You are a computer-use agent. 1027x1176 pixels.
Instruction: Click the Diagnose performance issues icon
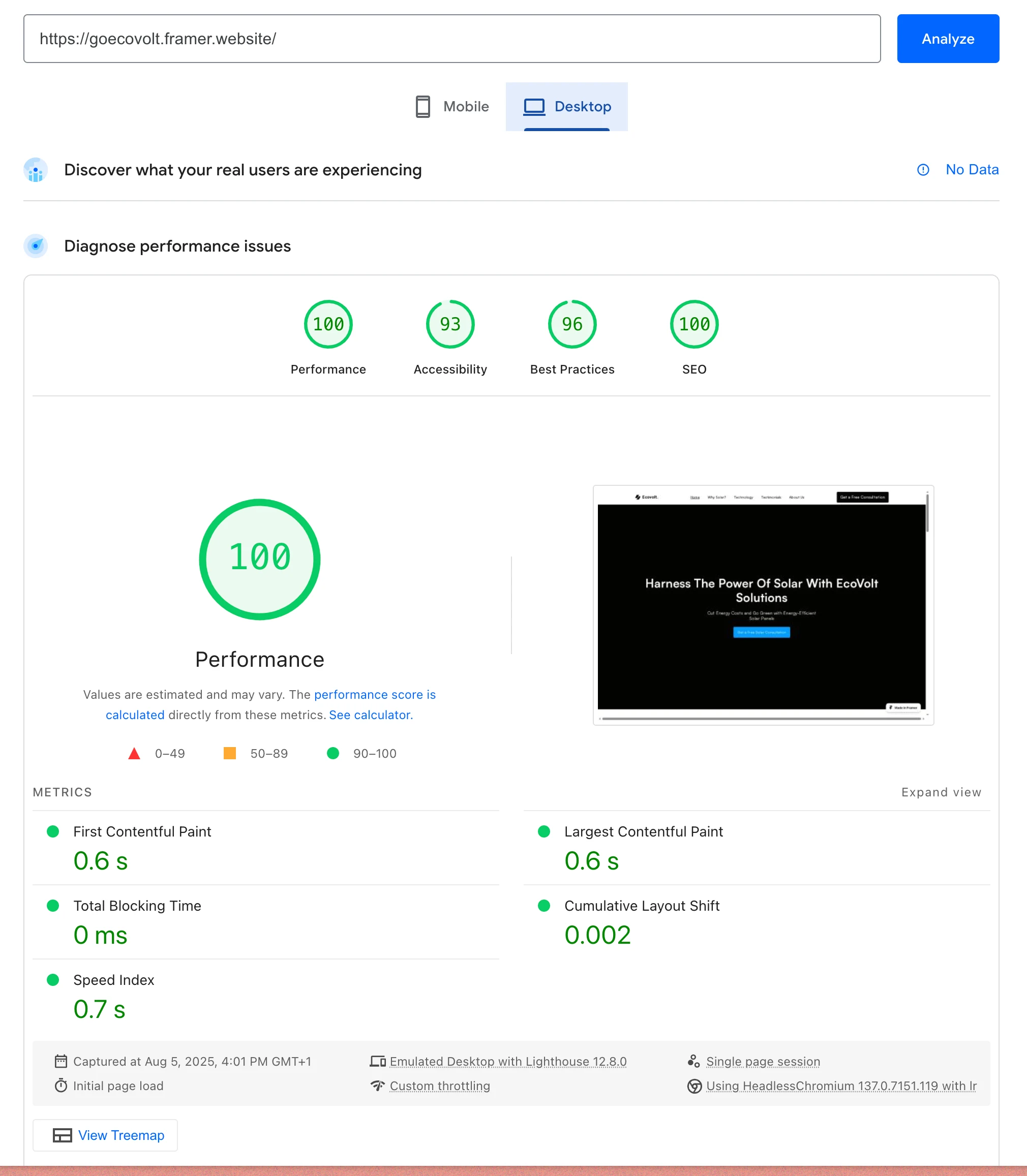coord(35,246)
